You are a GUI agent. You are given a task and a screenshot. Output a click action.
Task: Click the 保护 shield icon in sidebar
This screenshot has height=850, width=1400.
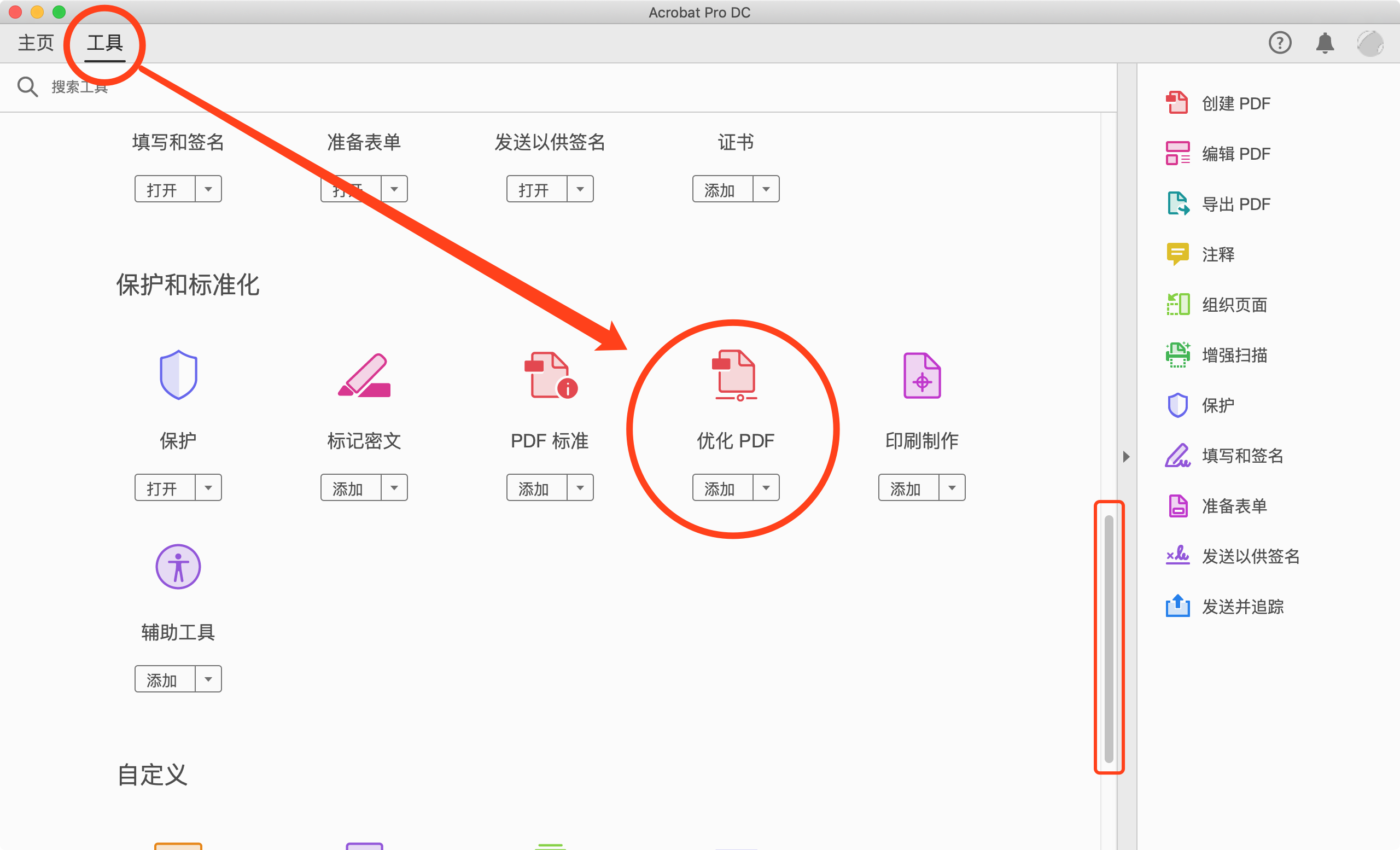1177,405
